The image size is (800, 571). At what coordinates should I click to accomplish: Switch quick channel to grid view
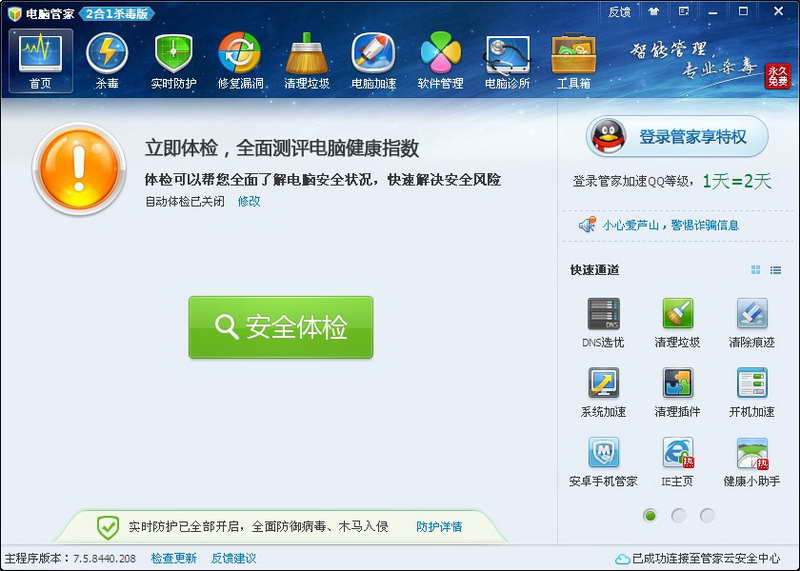(756, 270)
